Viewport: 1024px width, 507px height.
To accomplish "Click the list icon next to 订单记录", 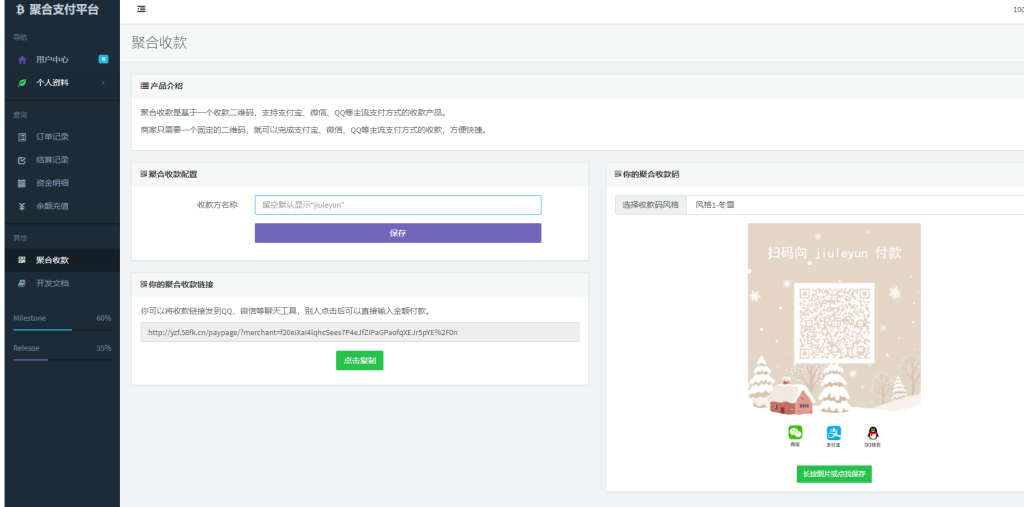I will point(22,137).
